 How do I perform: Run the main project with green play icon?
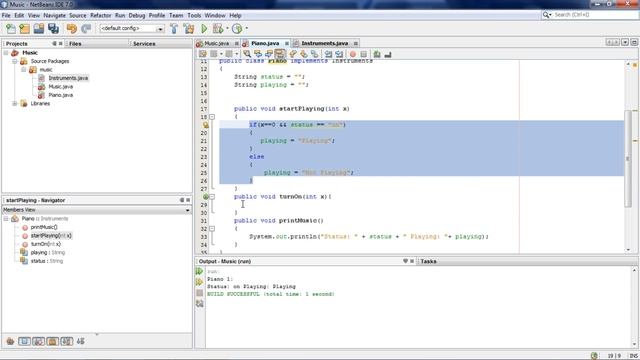pos(204,29)
